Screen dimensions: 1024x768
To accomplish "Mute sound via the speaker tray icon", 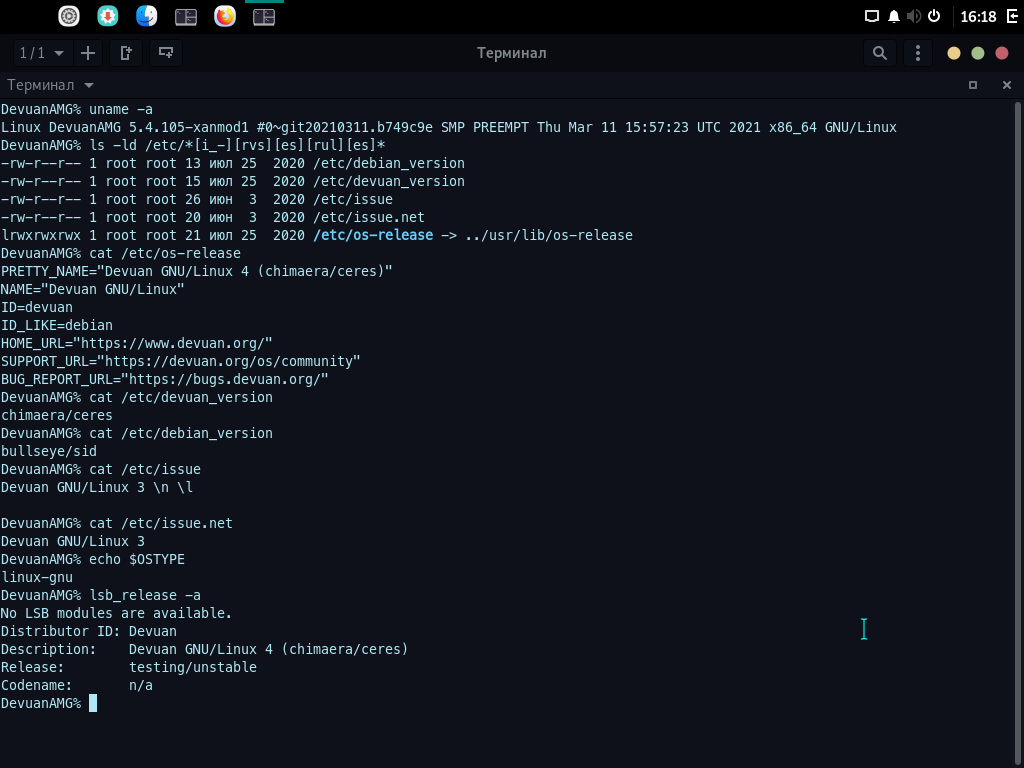I will click(914, 16).
